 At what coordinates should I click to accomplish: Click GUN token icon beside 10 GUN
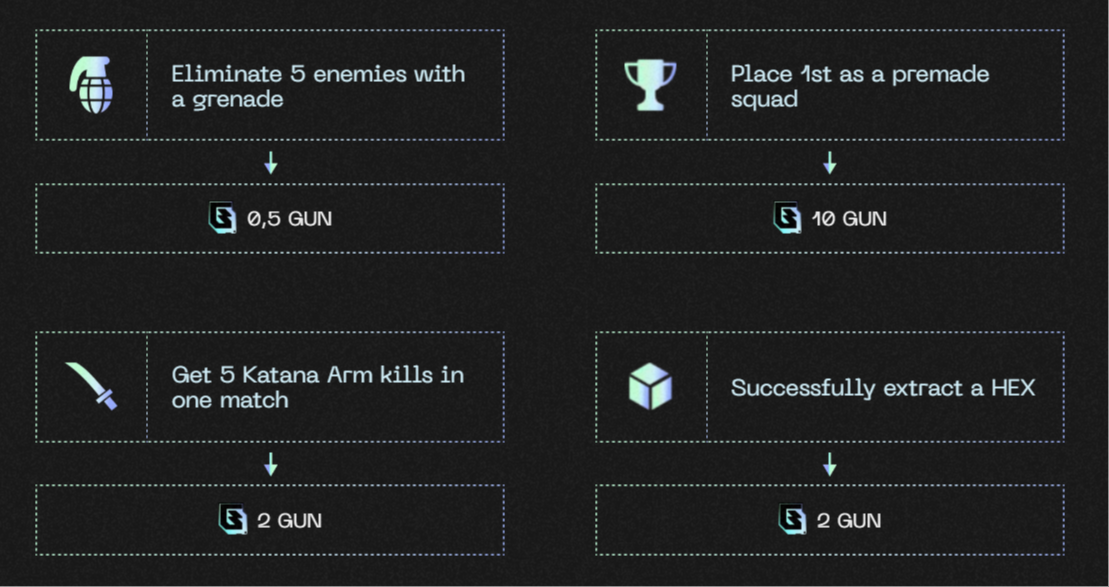point(786,218)
